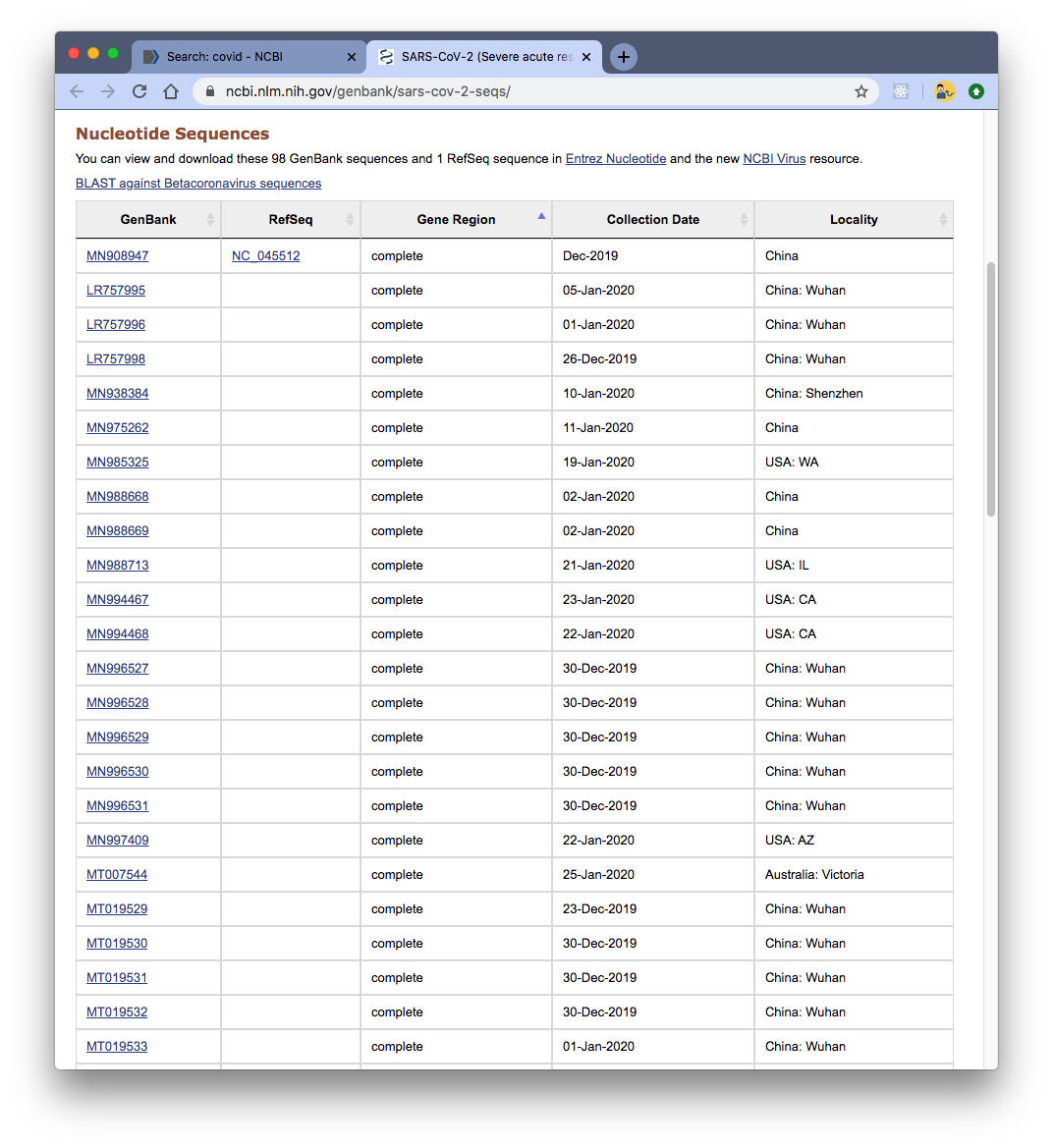Image resolution: width=1053 pixels, height=1148 pixels.
Task: Open the NCBI Virus resource link
Action: point(774,159)
